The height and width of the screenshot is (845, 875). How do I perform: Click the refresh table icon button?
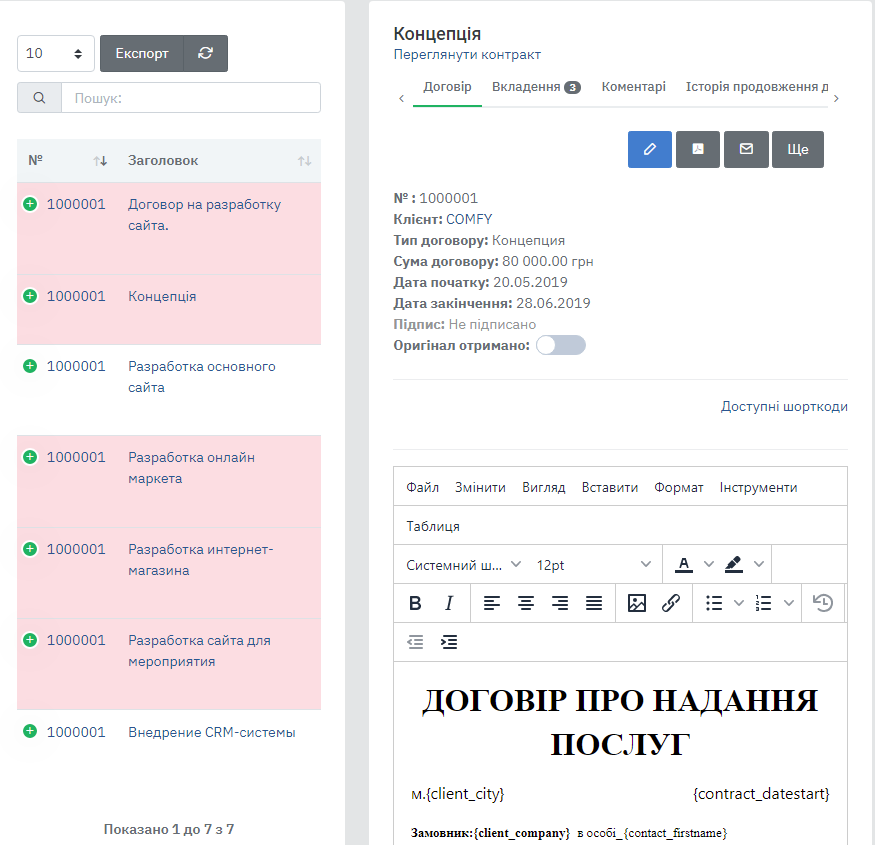(x=206, y=54)
